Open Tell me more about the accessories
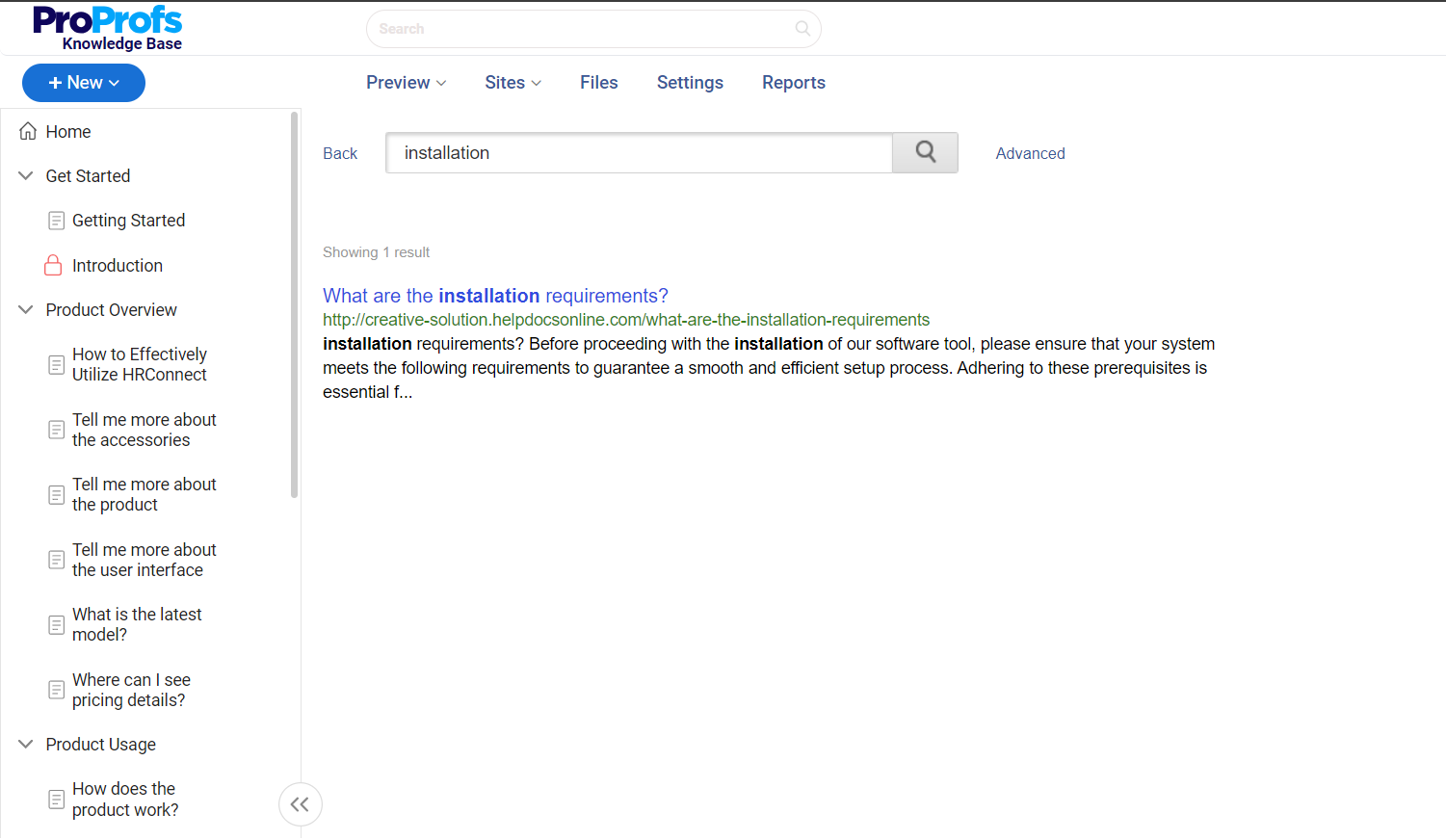The height and width of the screenshot is (840, 1446). [x=145, y=430]
